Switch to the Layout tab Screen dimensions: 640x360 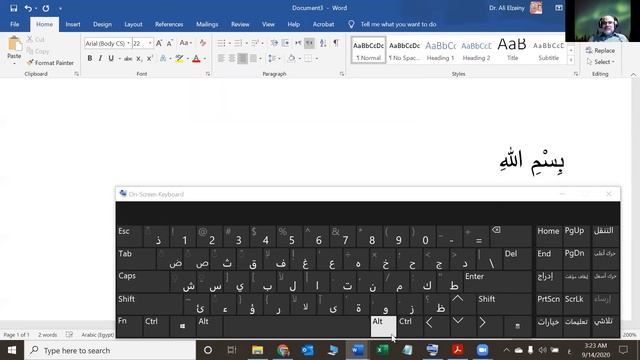click(133, 24)
